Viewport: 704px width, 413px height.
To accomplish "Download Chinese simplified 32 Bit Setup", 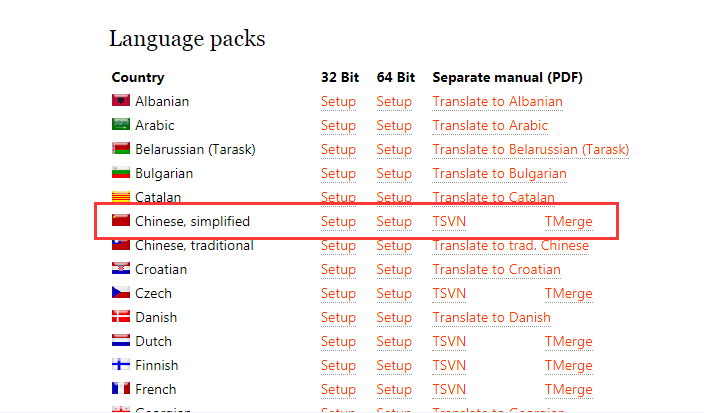I will click(338, 221).
